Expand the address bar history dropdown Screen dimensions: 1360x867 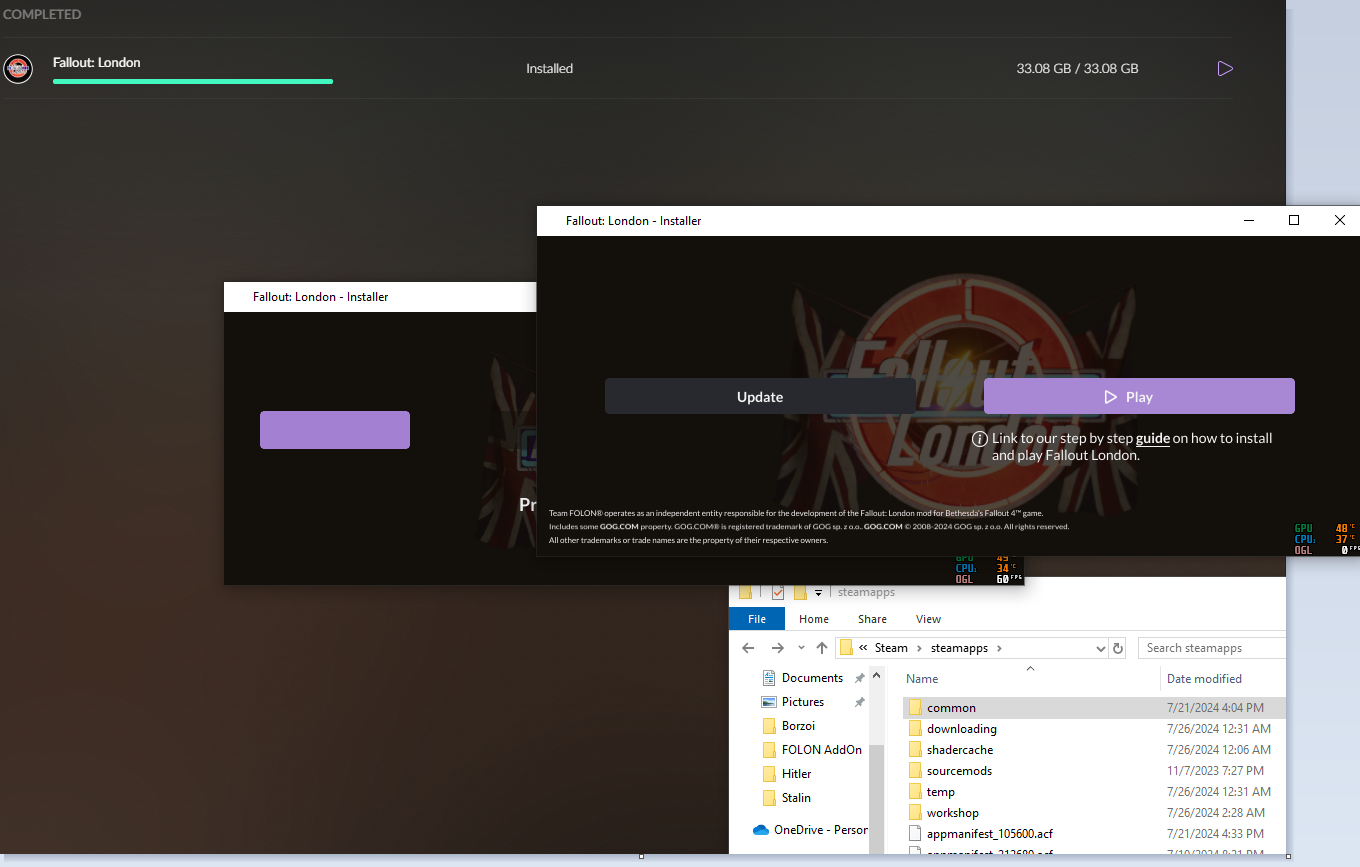tap(1101, 648)
